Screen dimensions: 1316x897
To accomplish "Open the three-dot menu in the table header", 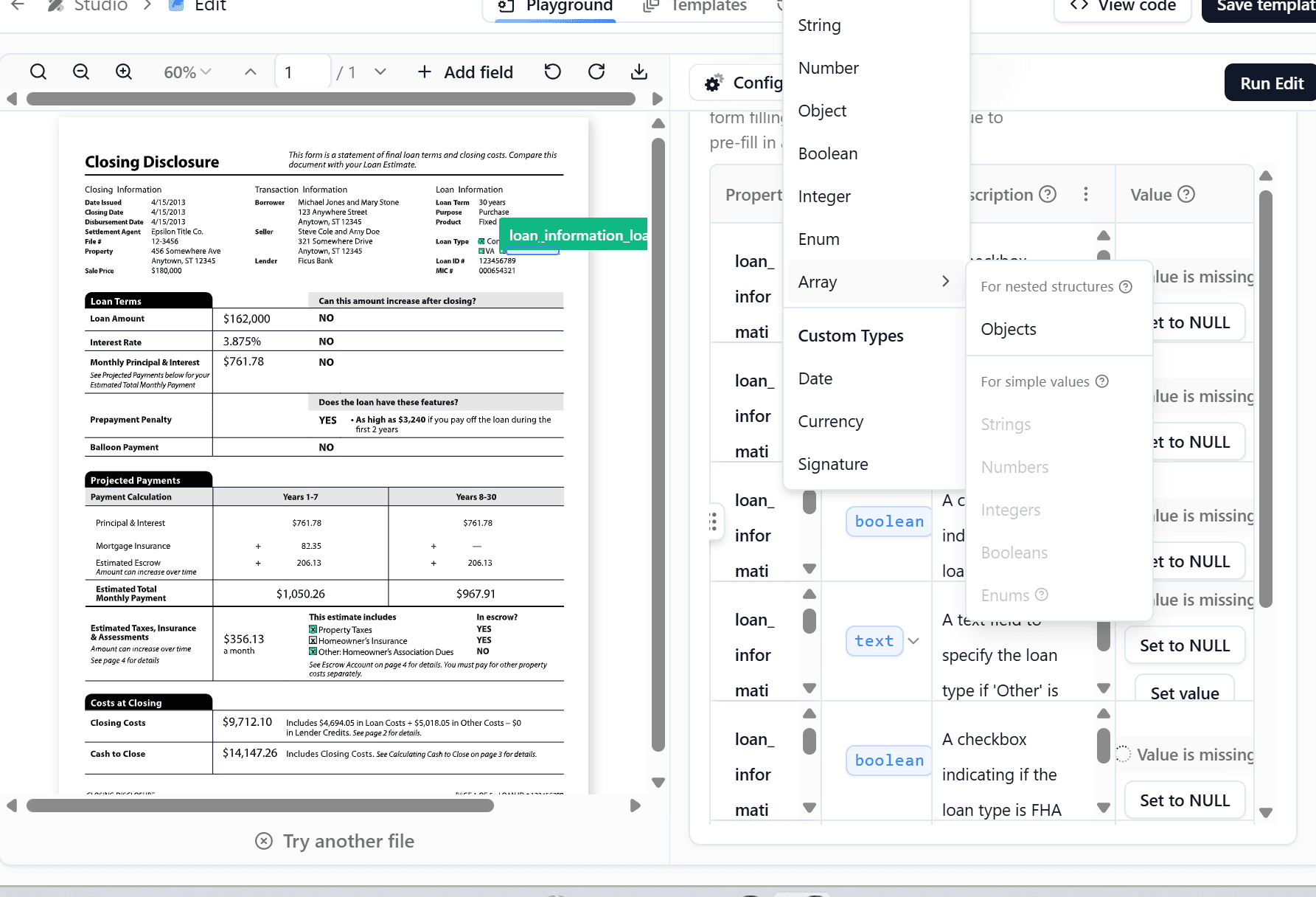I will (x=1086, y=194).
